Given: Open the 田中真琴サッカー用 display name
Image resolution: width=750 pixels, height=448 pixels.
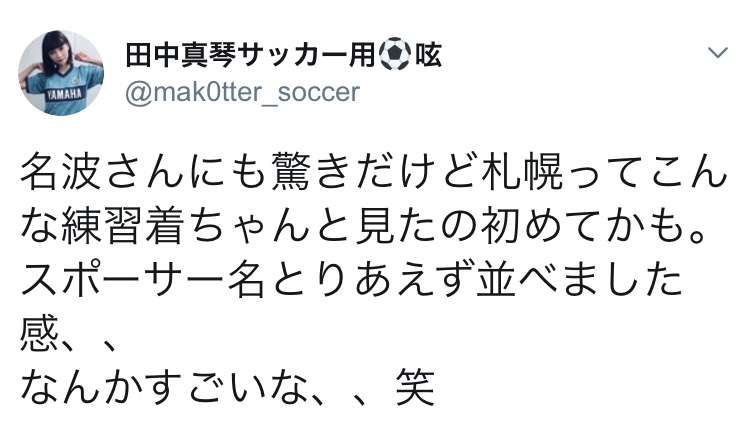Looking at the screenshot, I should [249, 55].
